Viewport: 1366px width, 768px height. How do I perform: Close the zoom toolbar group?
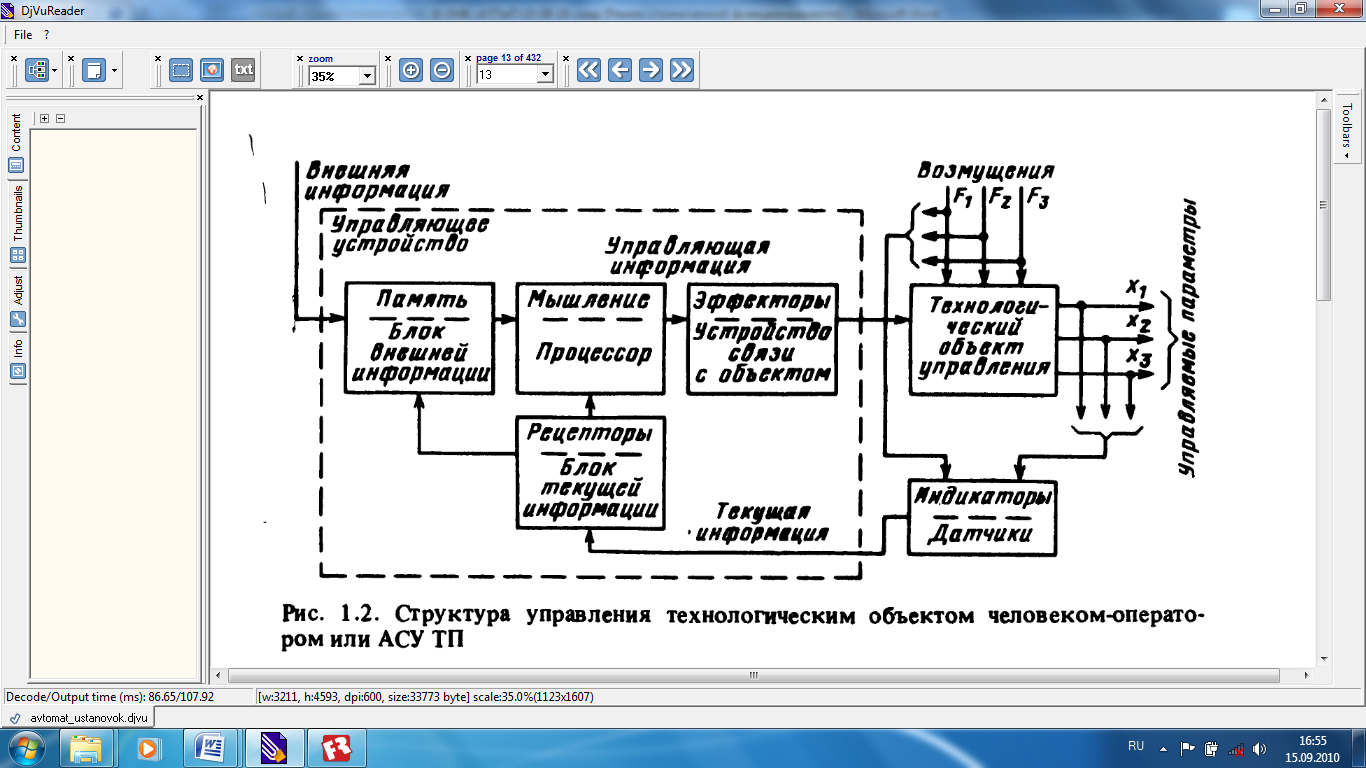(300, 58)
